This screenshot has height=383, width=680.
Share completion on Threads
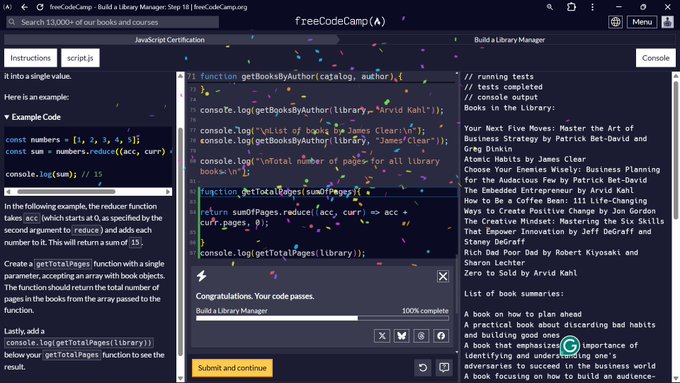[421, 336]
